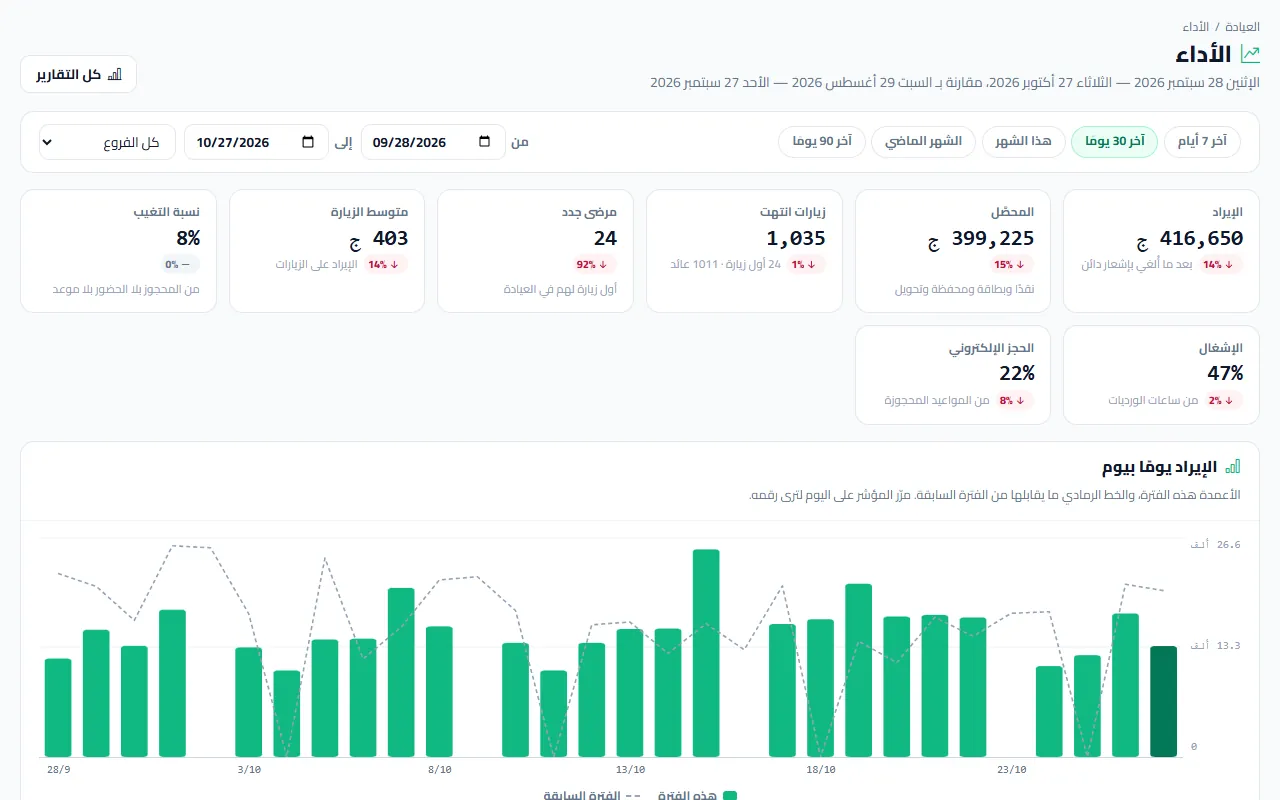Click the 8/10 date axis label
Viewport: 1280px width, 800px height.
(x=440, y=770)
